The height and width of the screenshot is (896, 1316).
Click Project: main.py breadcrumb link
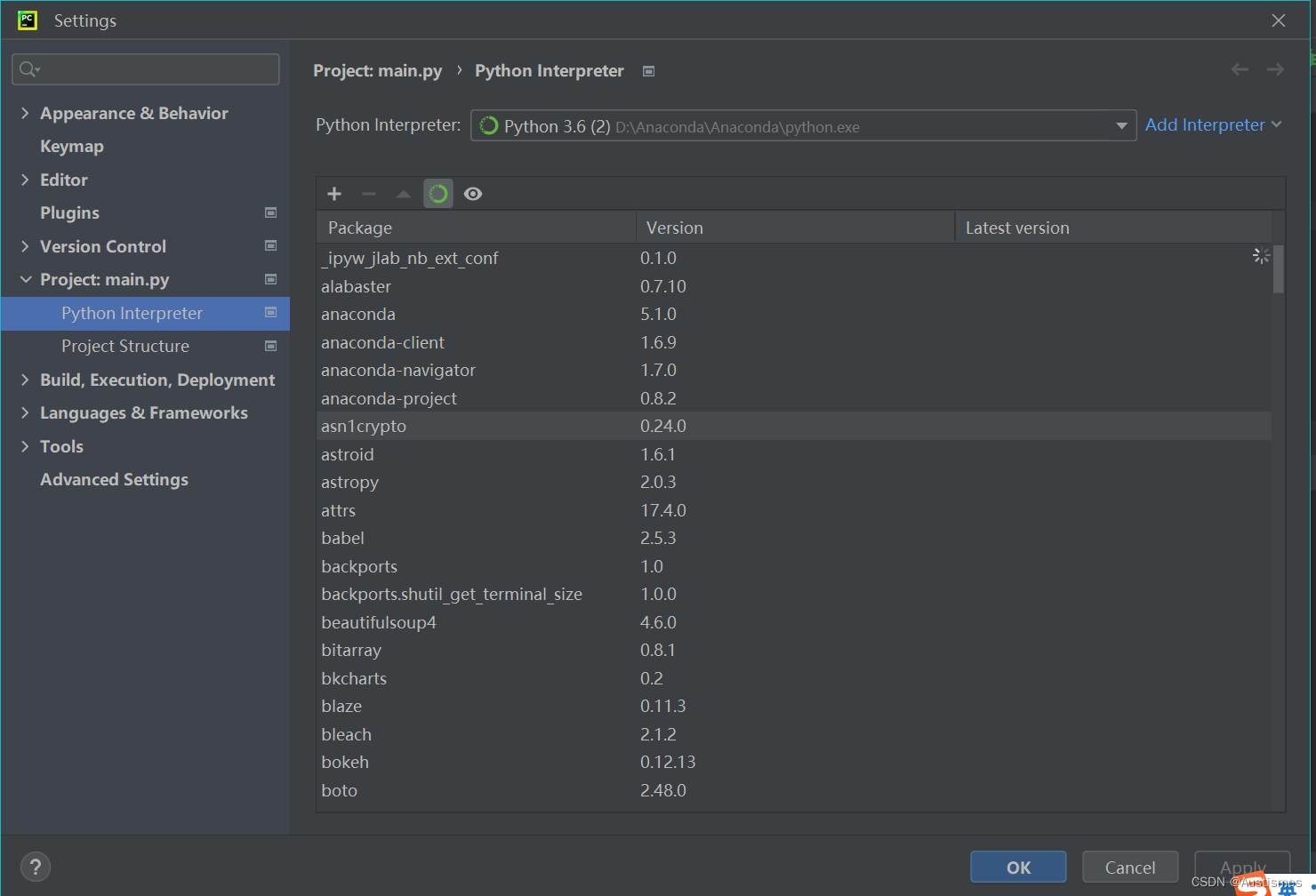click(378, 71)
